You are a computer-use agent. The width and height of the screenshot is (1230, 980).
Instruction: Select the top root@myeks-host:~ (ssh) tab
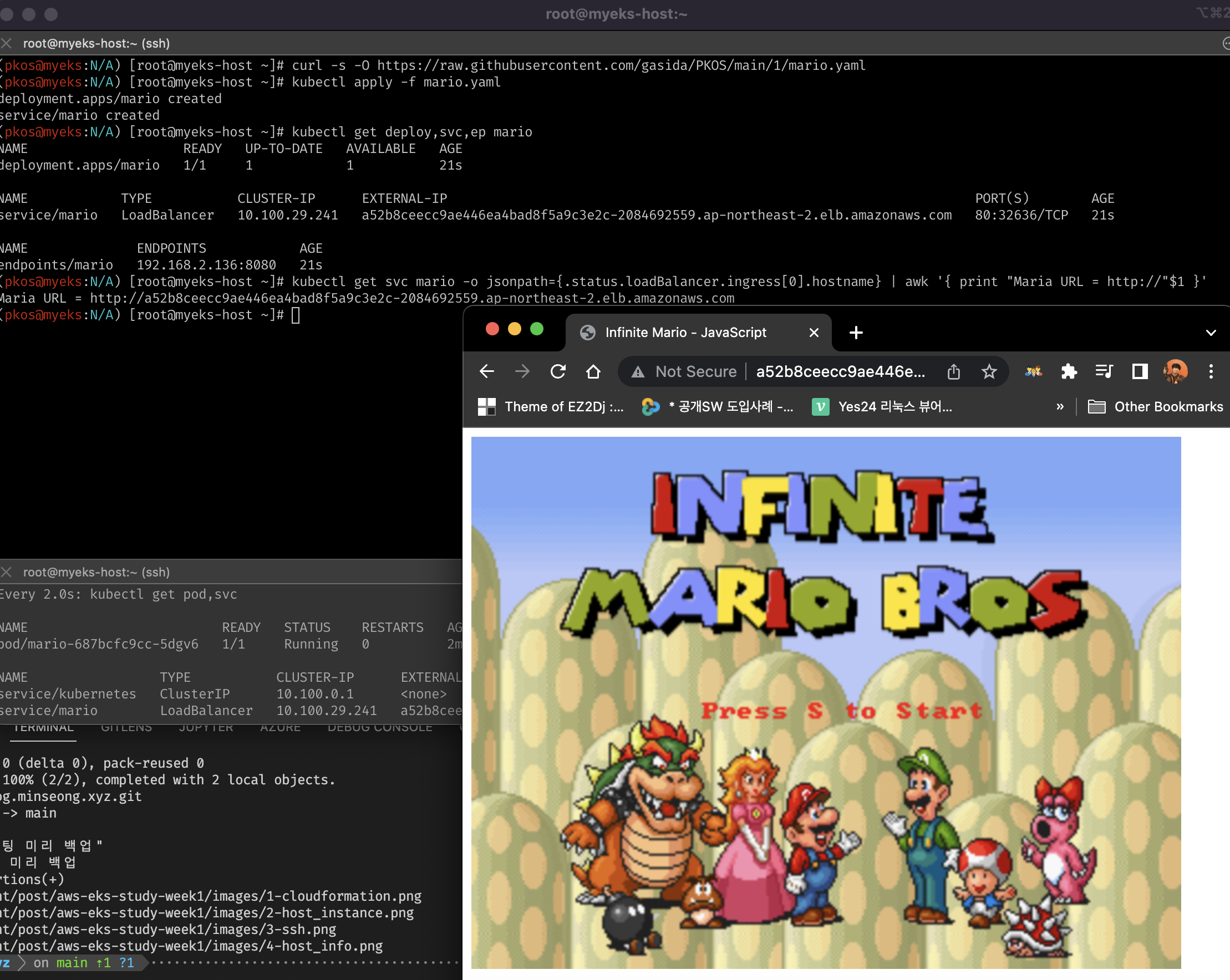(x=96, y=43)
